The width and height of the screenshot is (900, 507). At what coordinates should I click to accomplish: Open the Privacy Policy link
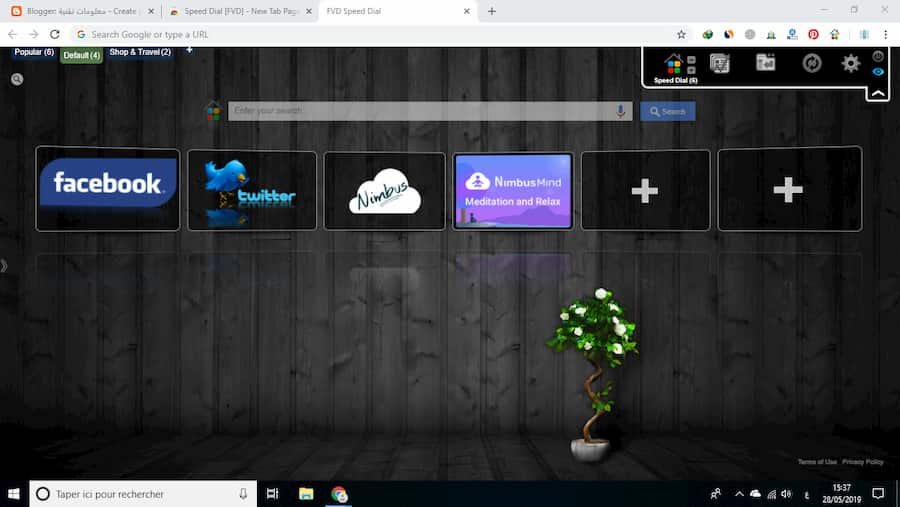coord(862,462)
